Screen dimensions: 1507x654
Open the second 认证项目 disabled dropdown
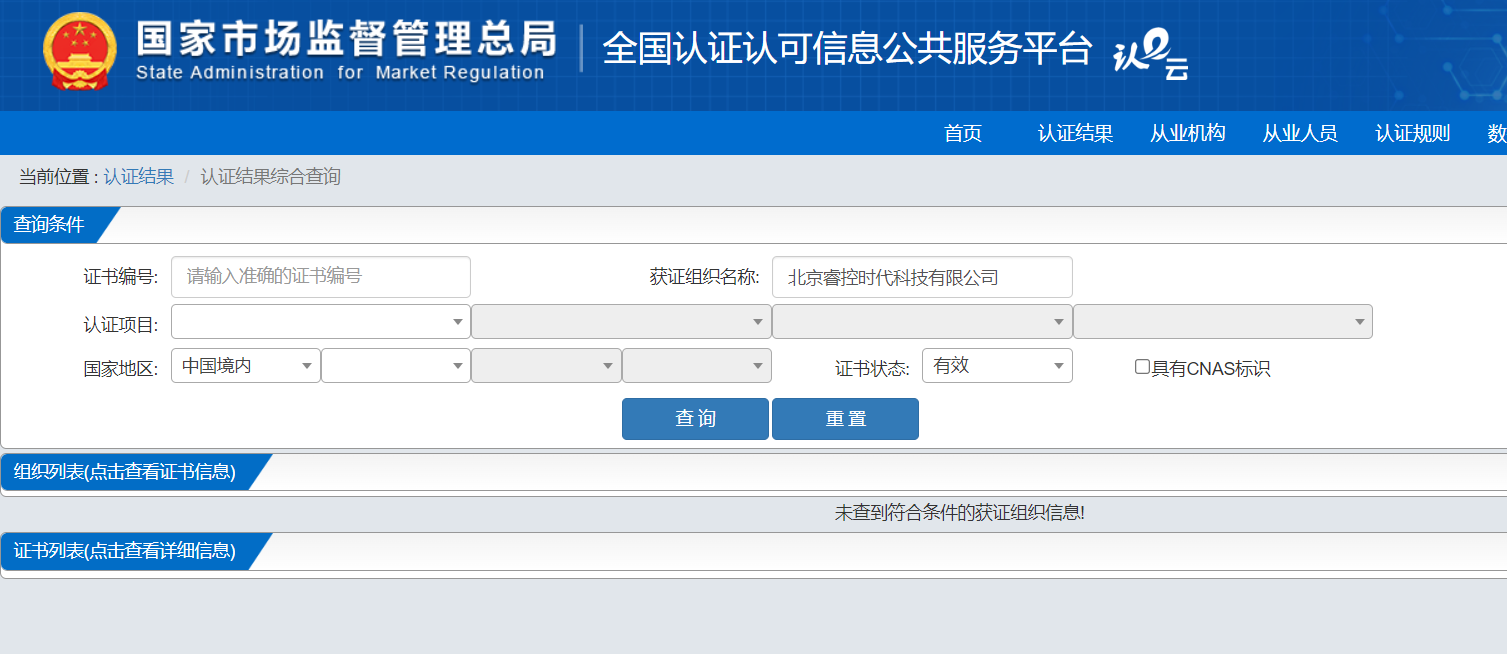coord(621,322)
